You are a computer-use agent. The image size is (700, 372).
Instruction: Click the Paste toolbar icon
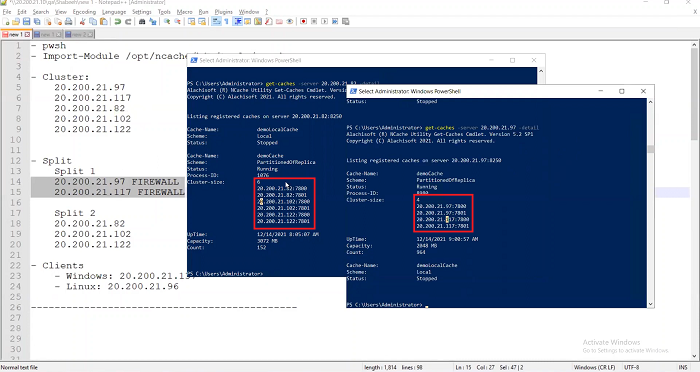(104, 21)
